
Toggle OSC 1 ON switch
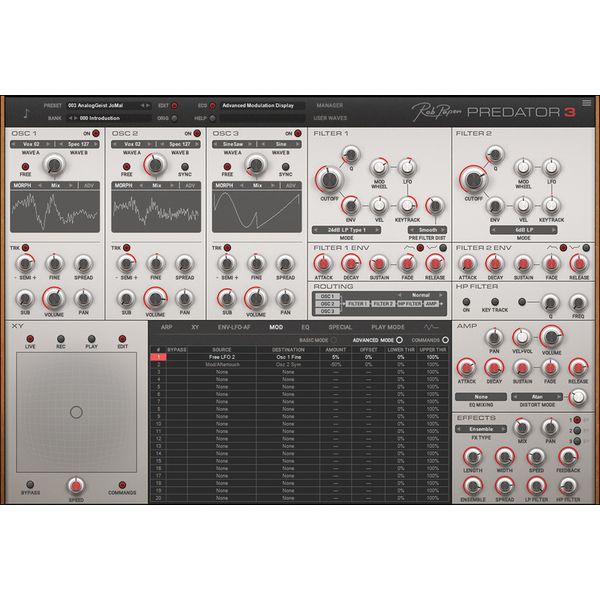[x=96, y=134]
